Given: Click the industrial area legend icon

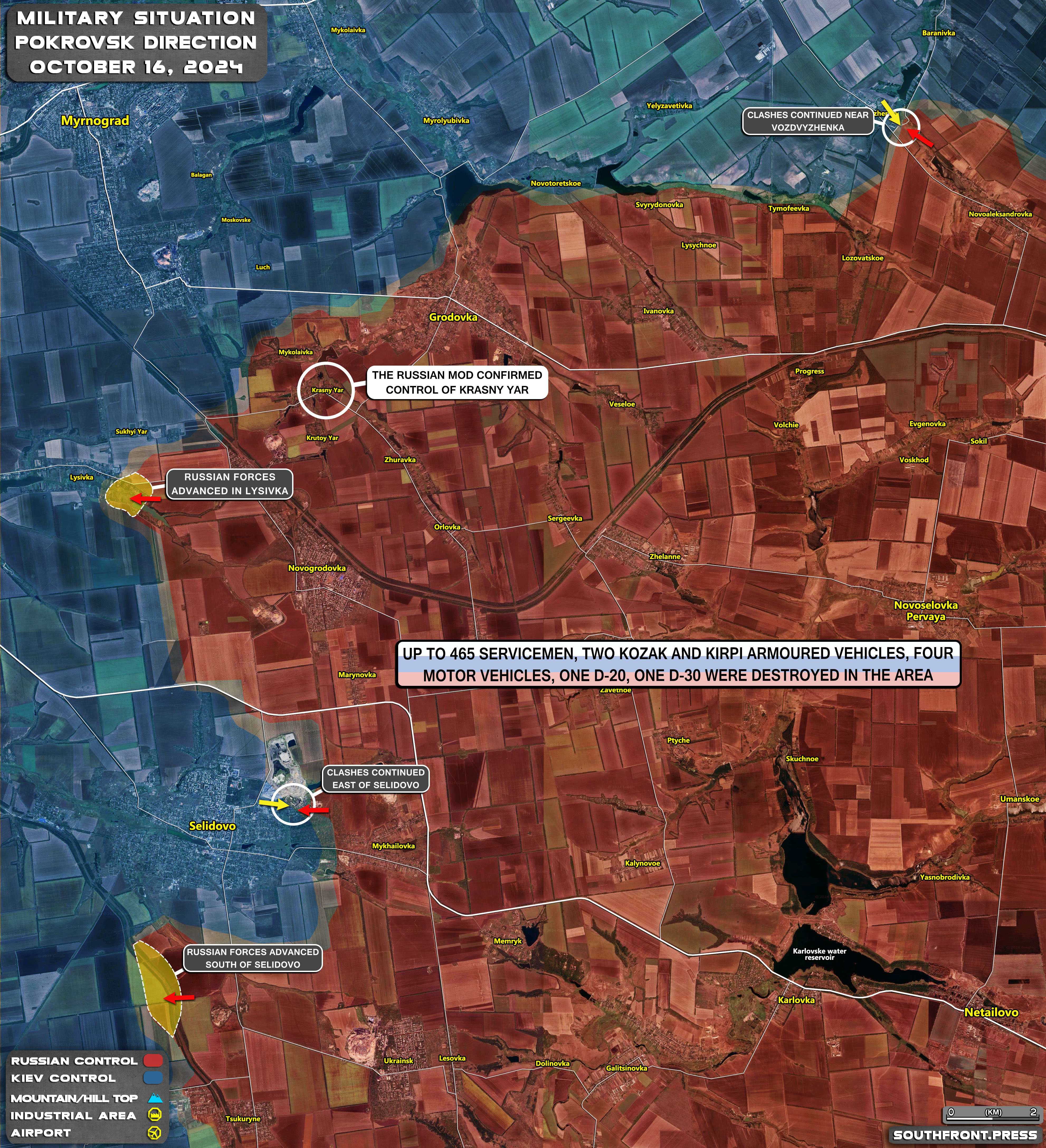Looking at the screenshot, I should pos(154,1115).
